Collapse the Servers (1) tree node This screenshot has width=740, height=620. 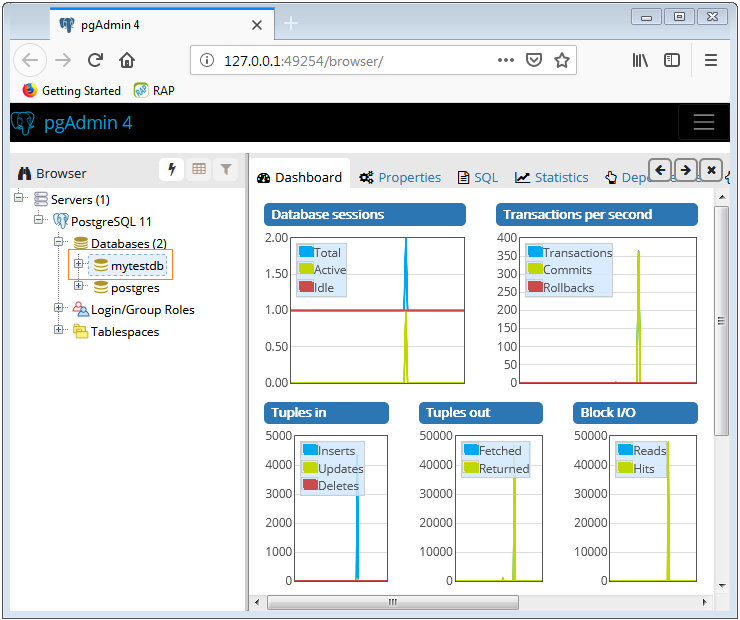(18, 197)
